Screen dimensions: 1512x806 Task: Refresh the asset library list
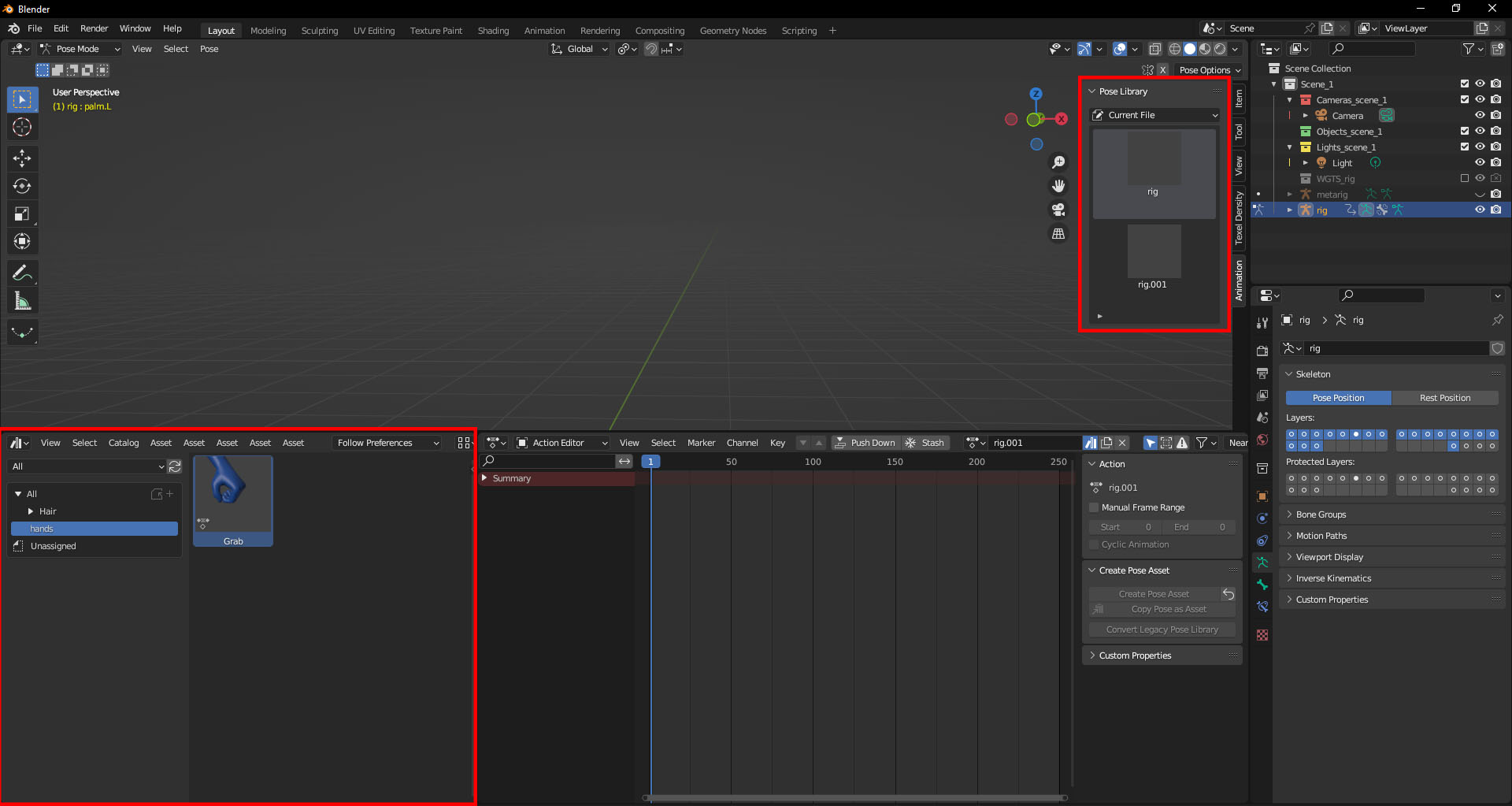tap(175, 466)
